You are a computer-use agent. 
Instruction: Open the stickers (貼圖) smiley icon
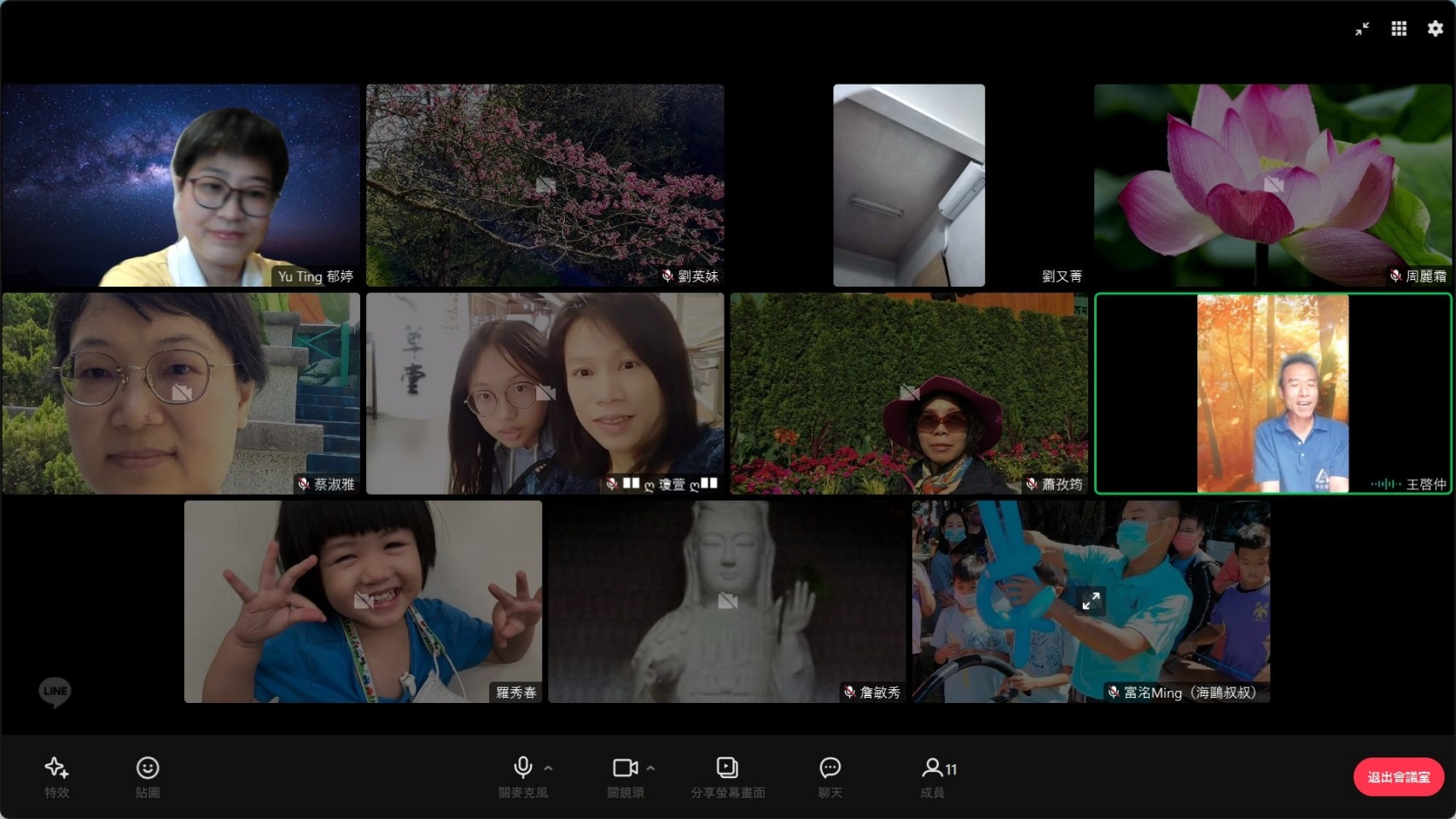[x=148, y=769]
